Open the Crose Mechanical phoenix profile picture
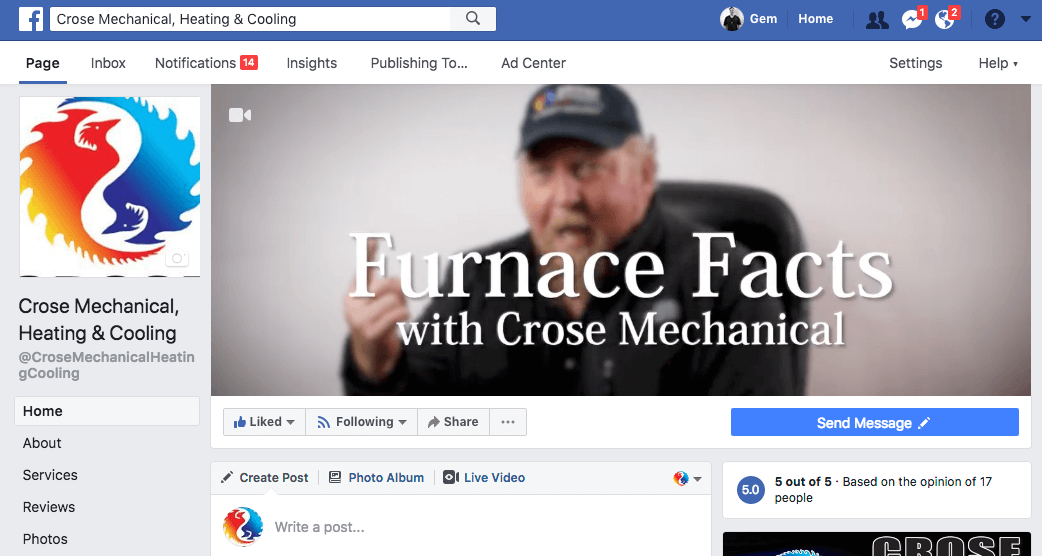Screen dimensions: 1042x556 [110, 187]
